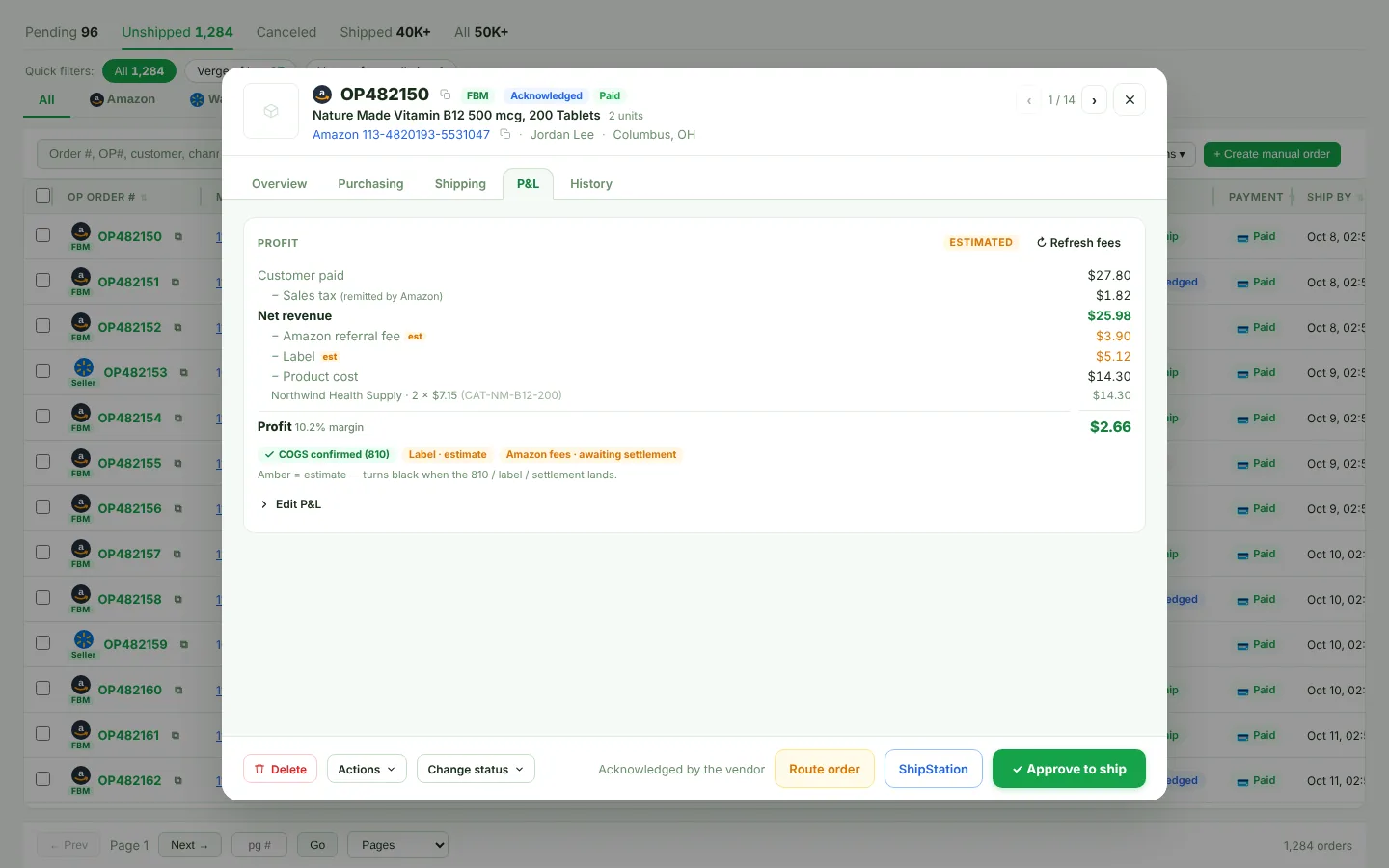Copy order number OP482159 in the list
This screenshot has height=868, width=1389.
[x=183, y=645]
